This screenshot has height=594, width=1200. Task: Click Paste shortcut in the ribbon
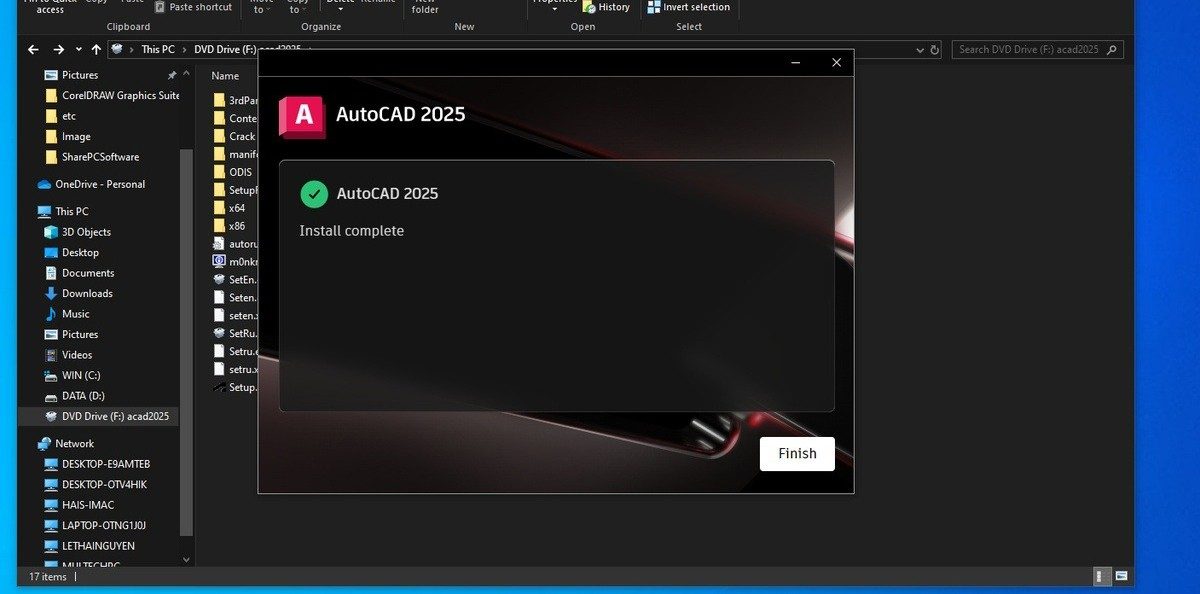tap(194, 6)
